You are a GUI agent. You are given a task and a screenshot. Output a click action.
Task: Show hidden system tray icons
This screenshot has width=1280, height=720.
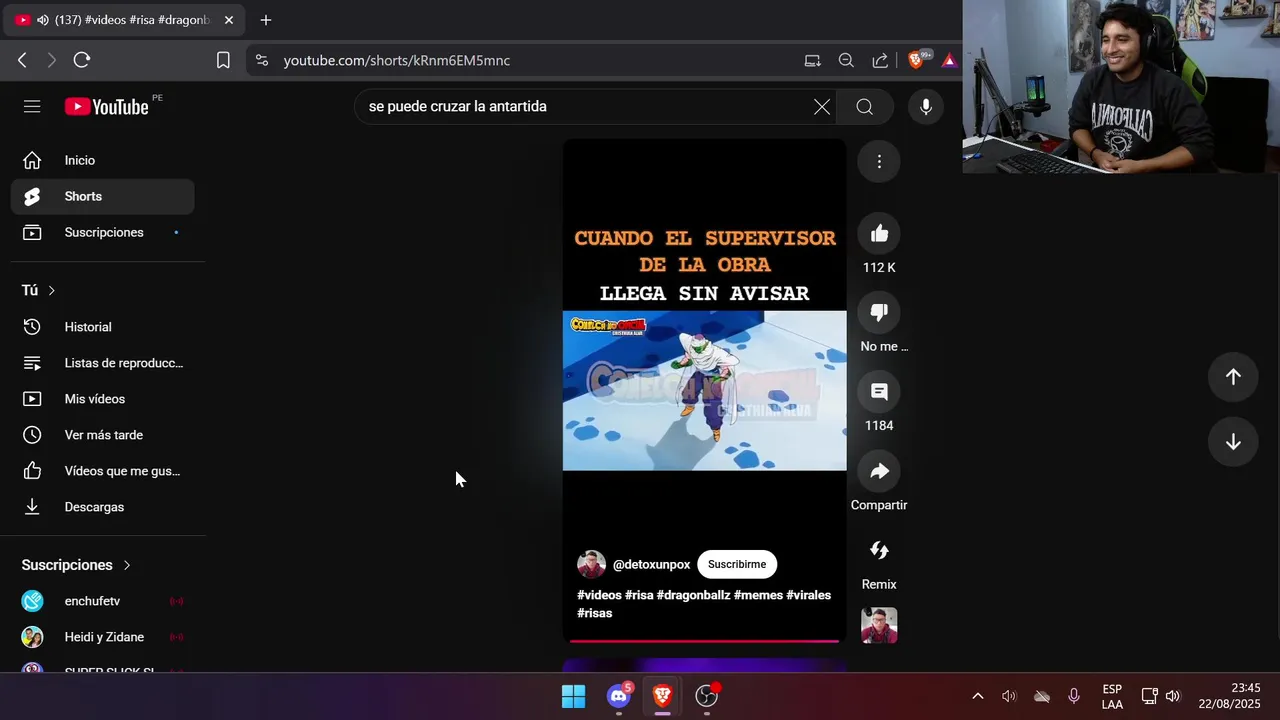pyautogui.click(x=978, y=696)
